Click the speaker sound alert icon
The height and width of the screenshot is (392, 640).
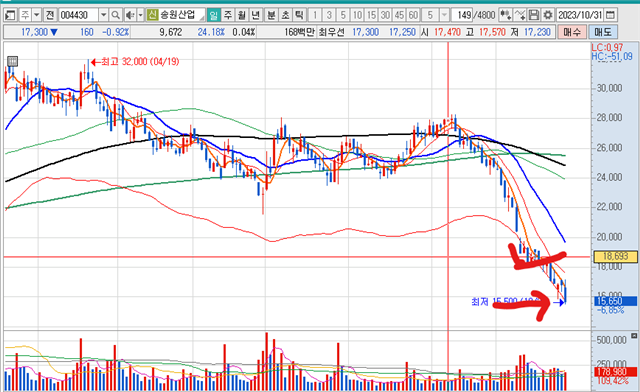130,16
